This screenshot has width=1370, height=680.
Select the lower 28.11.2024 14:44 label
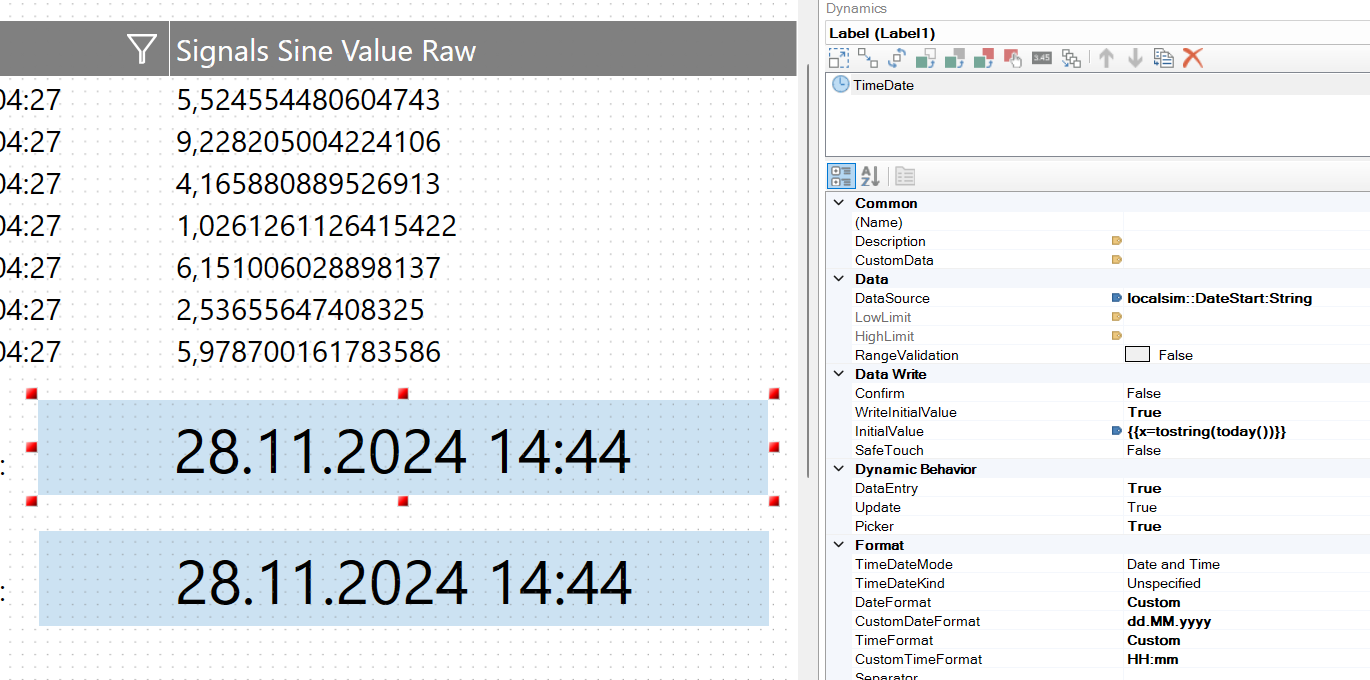403,581
